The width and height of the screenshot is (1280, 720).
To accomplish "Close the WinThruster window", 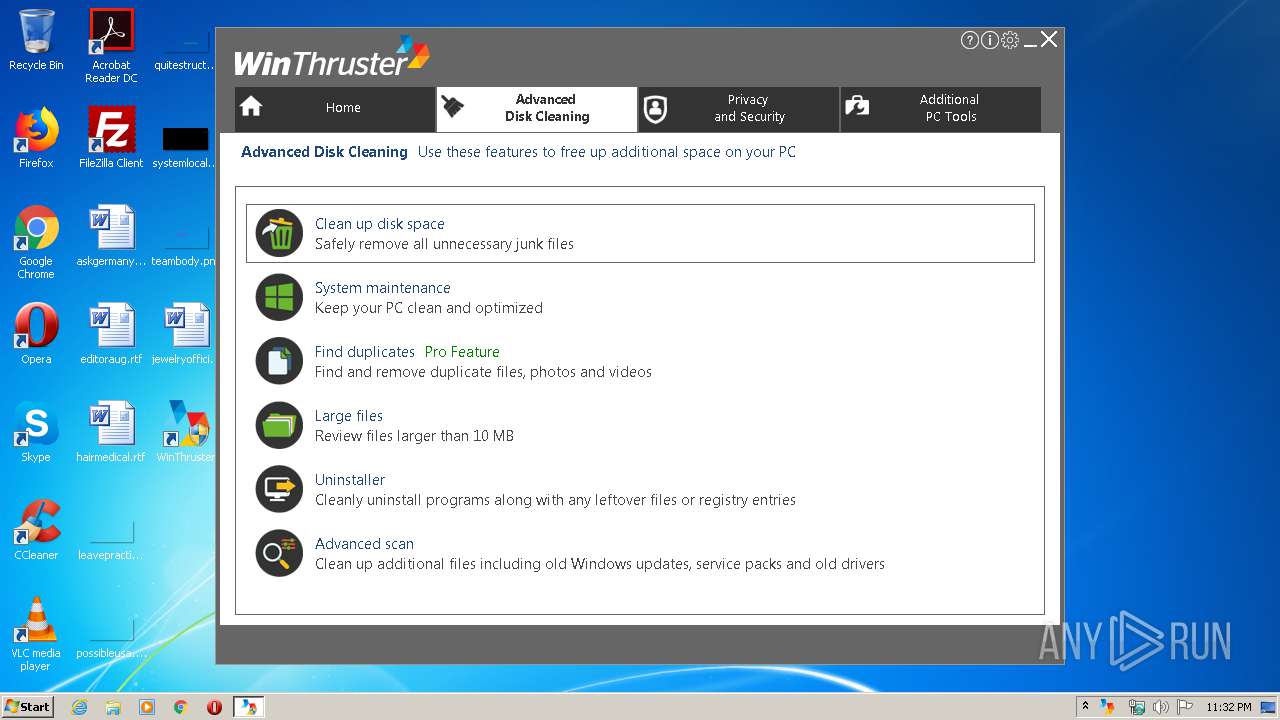I will pyautogui.click(x=1049, y=40).
